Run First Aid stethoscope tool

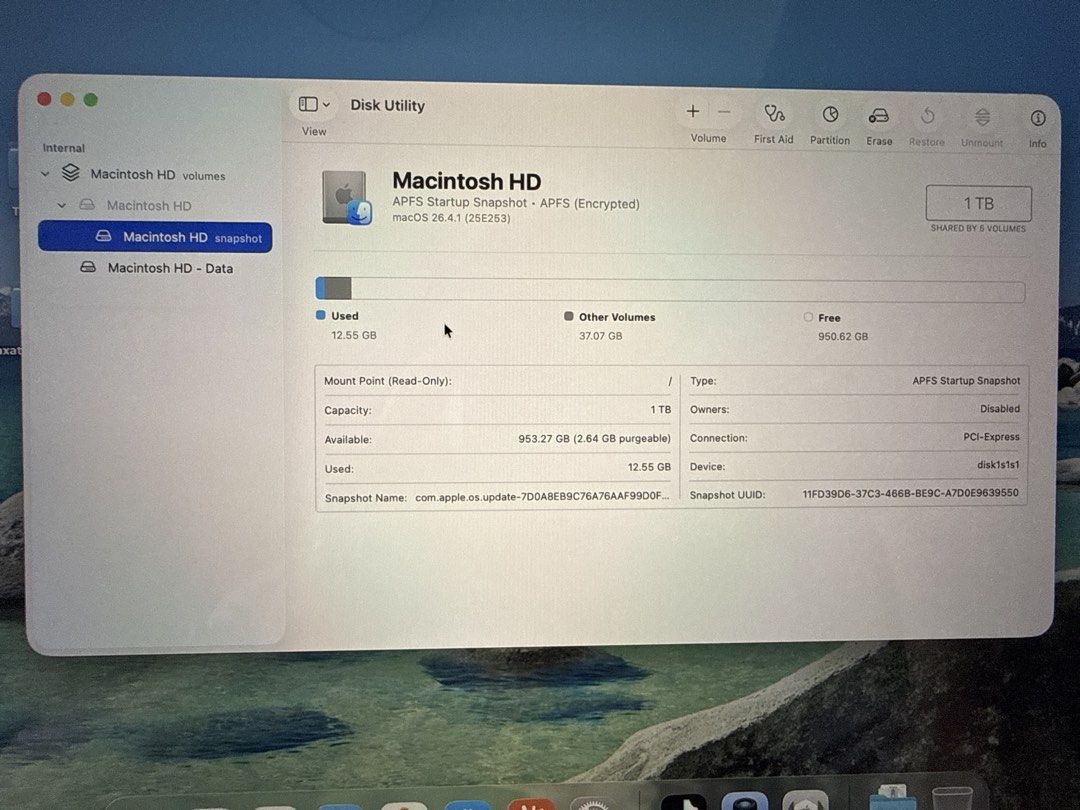click(x=774, y=114)
